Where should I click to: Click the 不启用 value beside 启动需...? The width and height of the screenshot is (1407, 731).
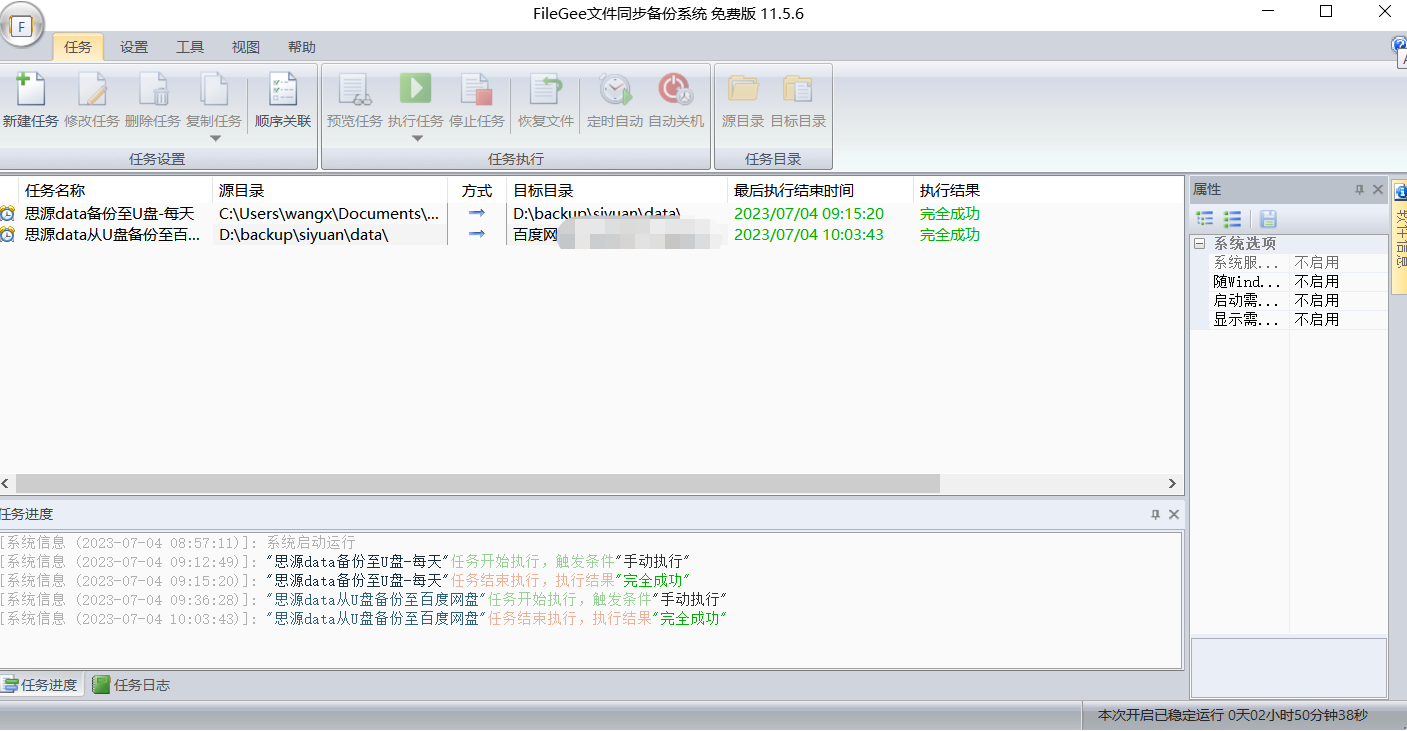(x=1317, y=301)
